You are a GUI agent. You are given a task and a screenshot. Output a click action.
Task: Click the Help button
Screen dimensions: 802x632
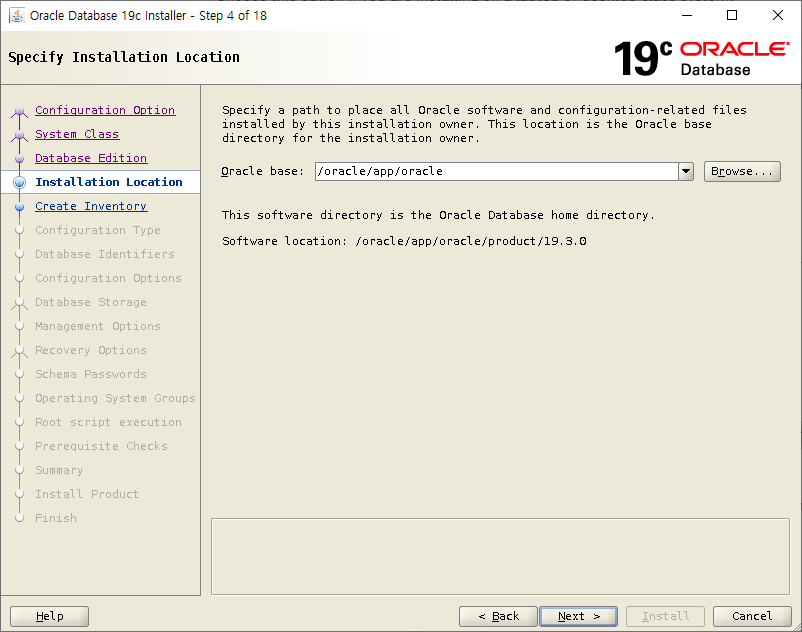coord(50,616)
